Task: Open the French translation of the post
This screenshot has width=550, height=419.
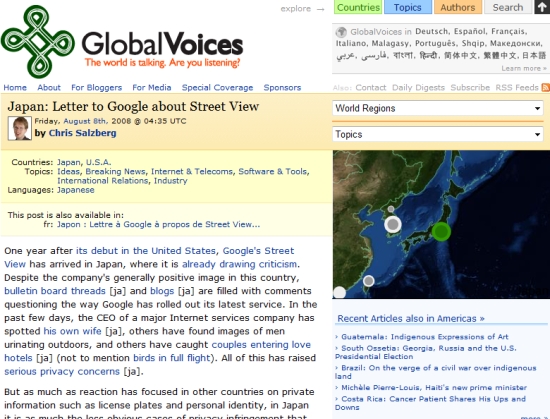Action: (x=159, y=224)
